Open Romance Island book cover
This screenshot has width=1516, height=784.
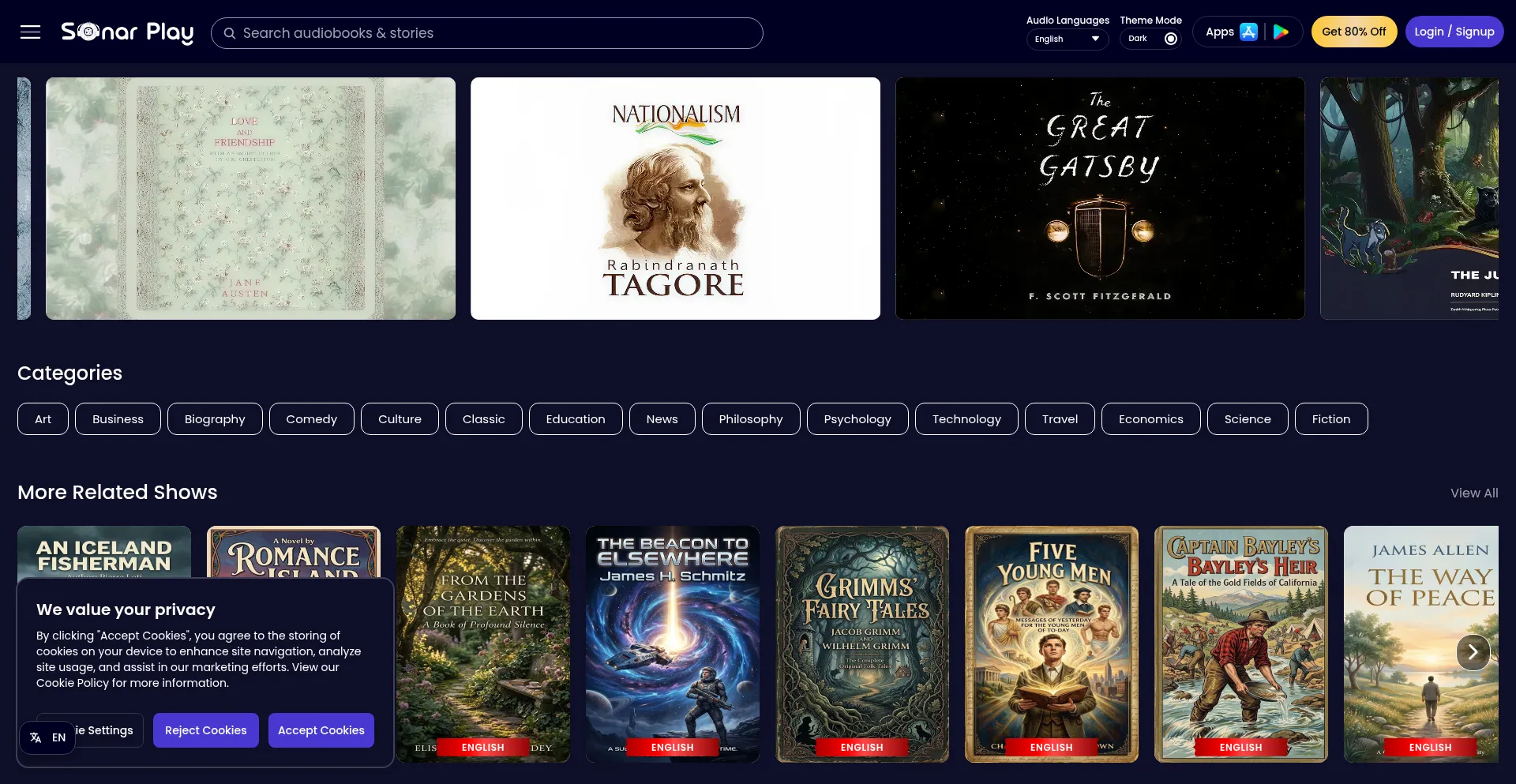[x=294, y=551]
